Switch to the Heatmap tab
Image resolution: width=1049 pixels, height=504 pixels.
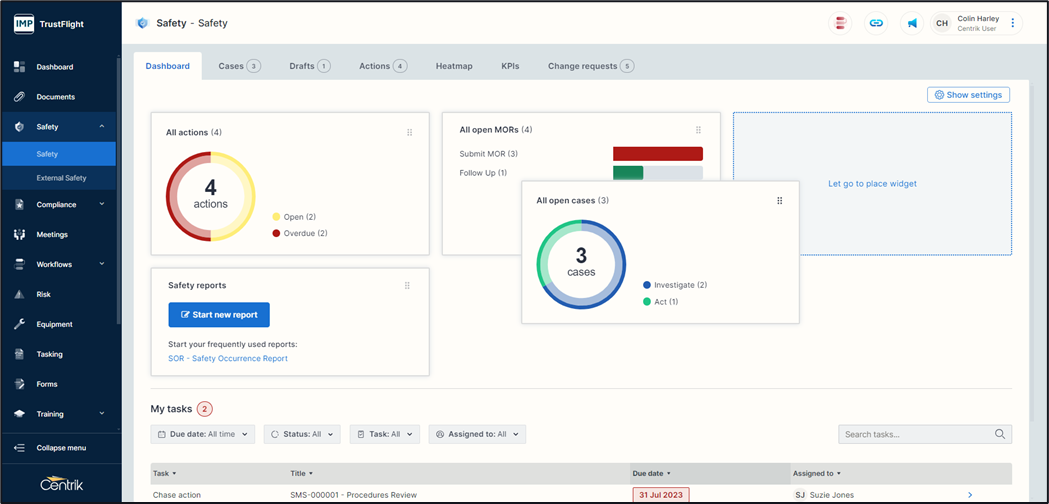454,66
